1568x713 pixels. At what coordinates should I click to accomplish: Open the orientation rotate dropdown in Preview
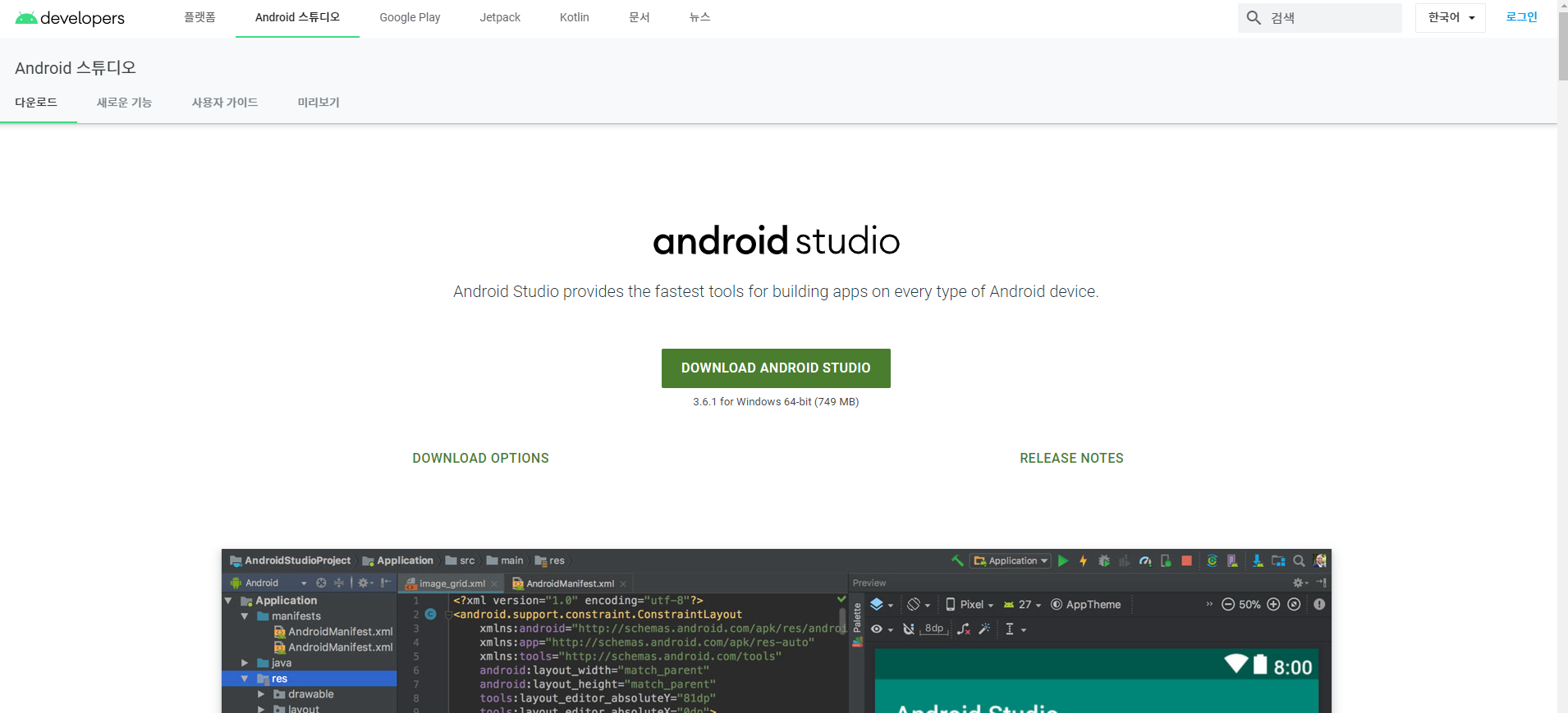pos(919,605)
